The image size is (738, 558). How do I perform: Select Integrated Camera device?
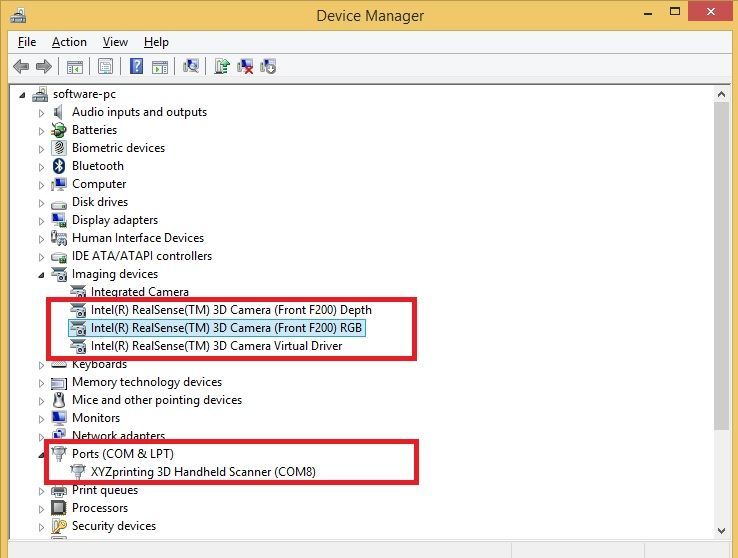point(139,292)
